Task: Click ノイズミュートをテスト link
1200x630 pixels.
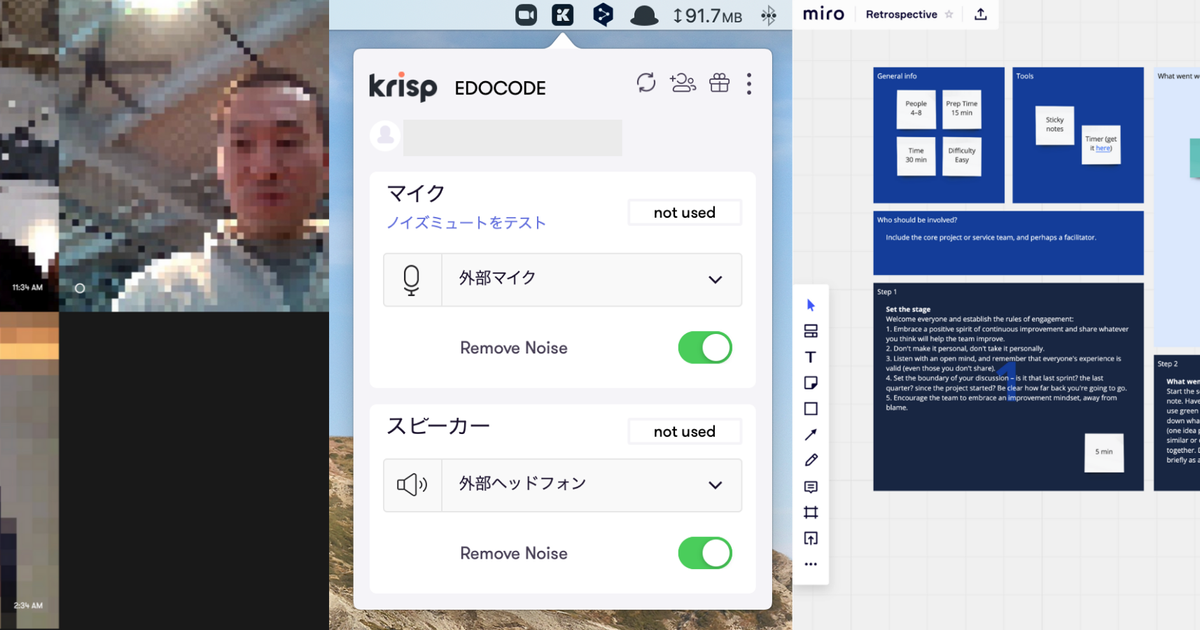Action: coord(466,223)
